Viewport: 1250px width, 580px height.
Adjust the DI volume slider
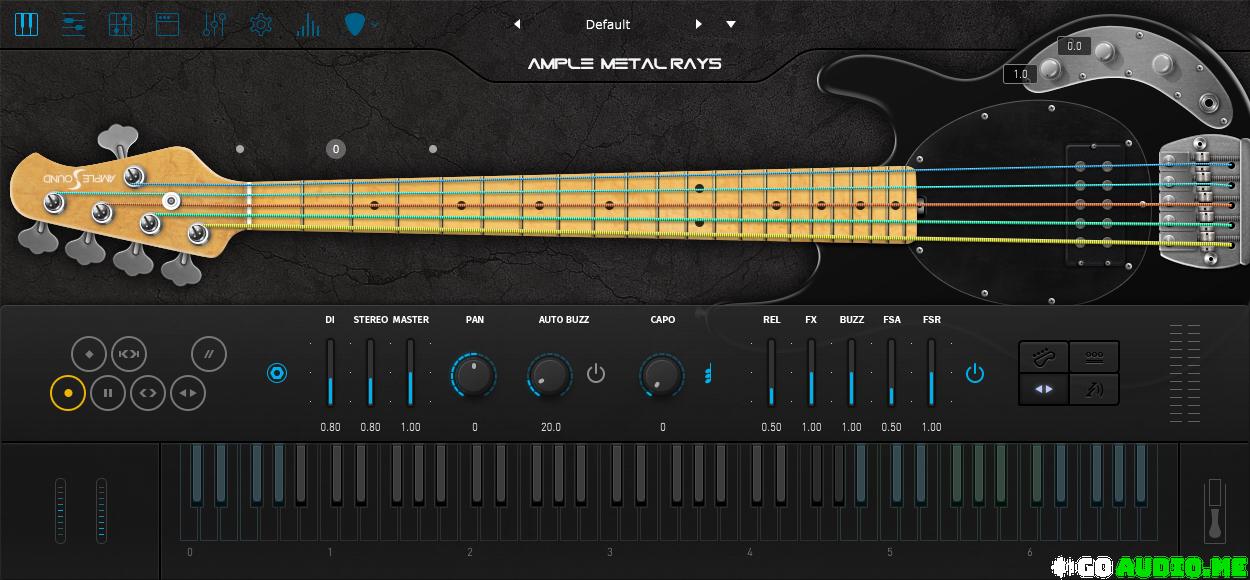pyautogui.click(x=330, y=373)
